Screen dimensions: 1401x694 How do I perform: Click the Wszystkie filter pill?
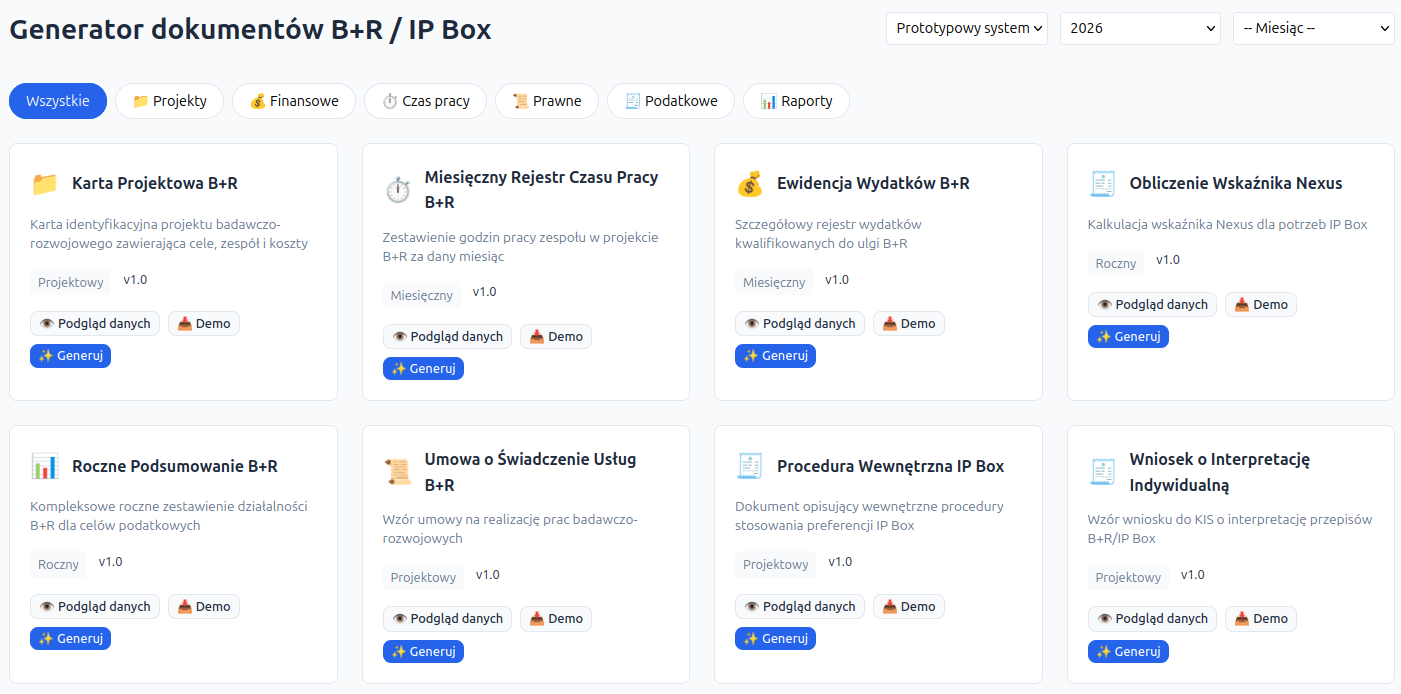pos(58,101)
